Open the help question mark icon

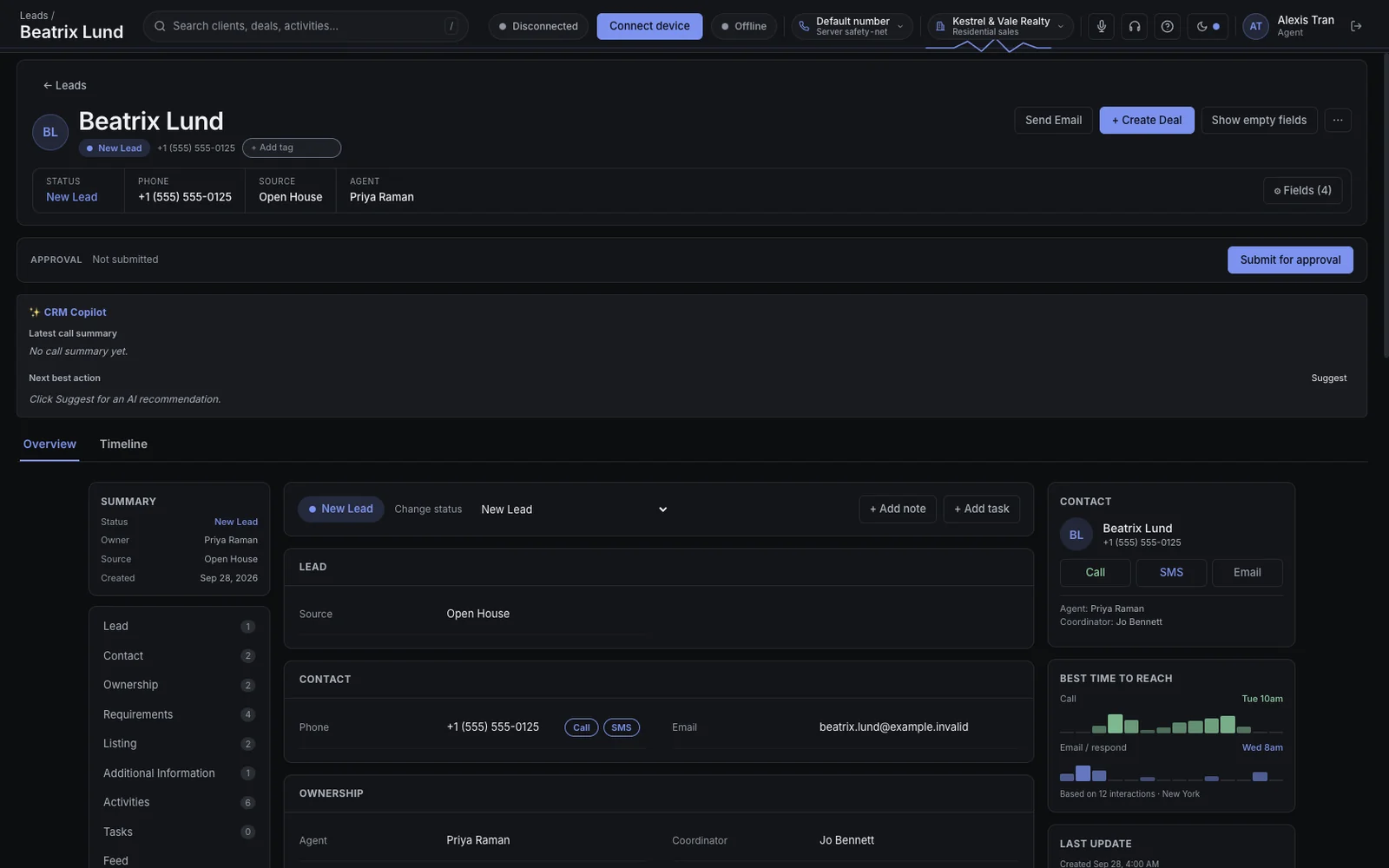pos(1168,26)
